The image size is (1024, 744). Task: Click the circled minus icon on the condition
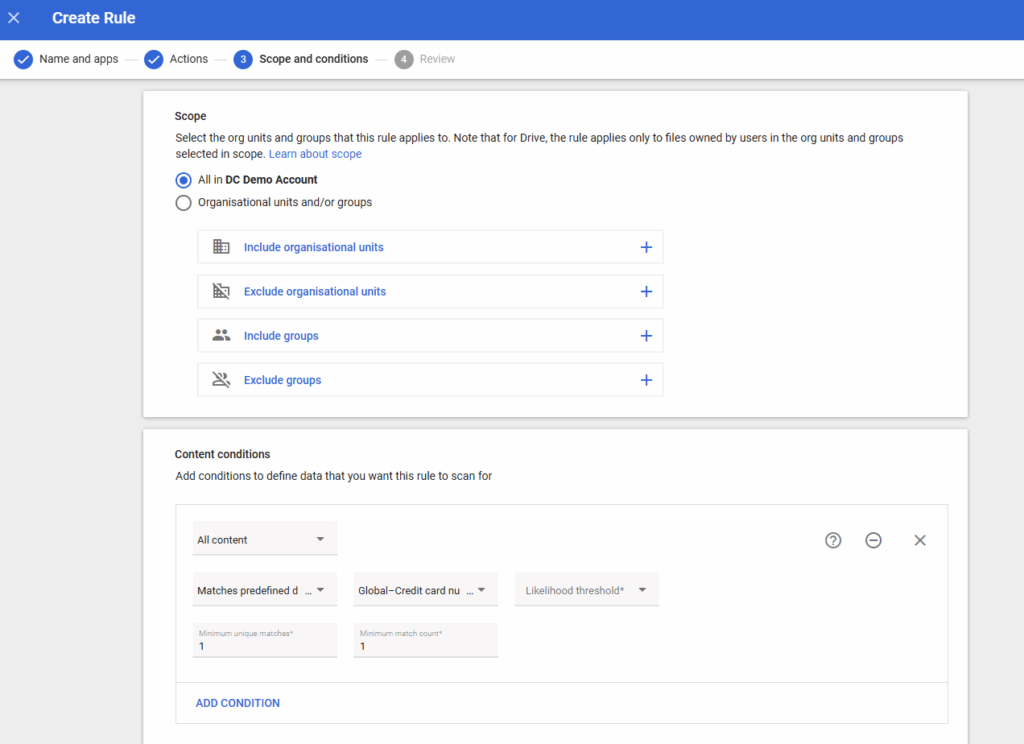pos(873,540)
